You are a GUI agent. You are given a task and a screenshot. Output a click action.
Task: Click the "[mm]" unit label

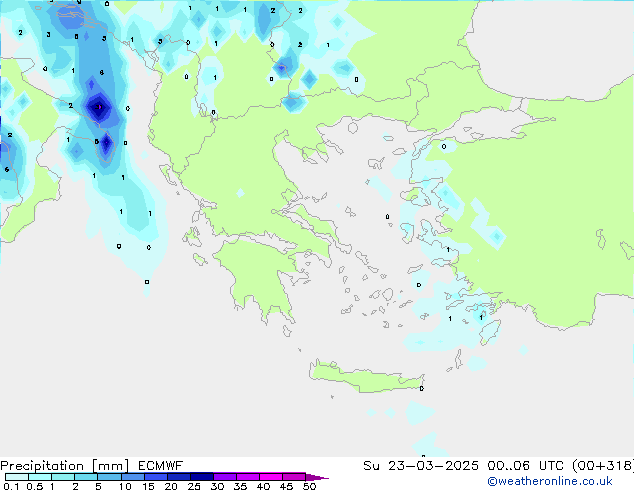click(110, 466)
